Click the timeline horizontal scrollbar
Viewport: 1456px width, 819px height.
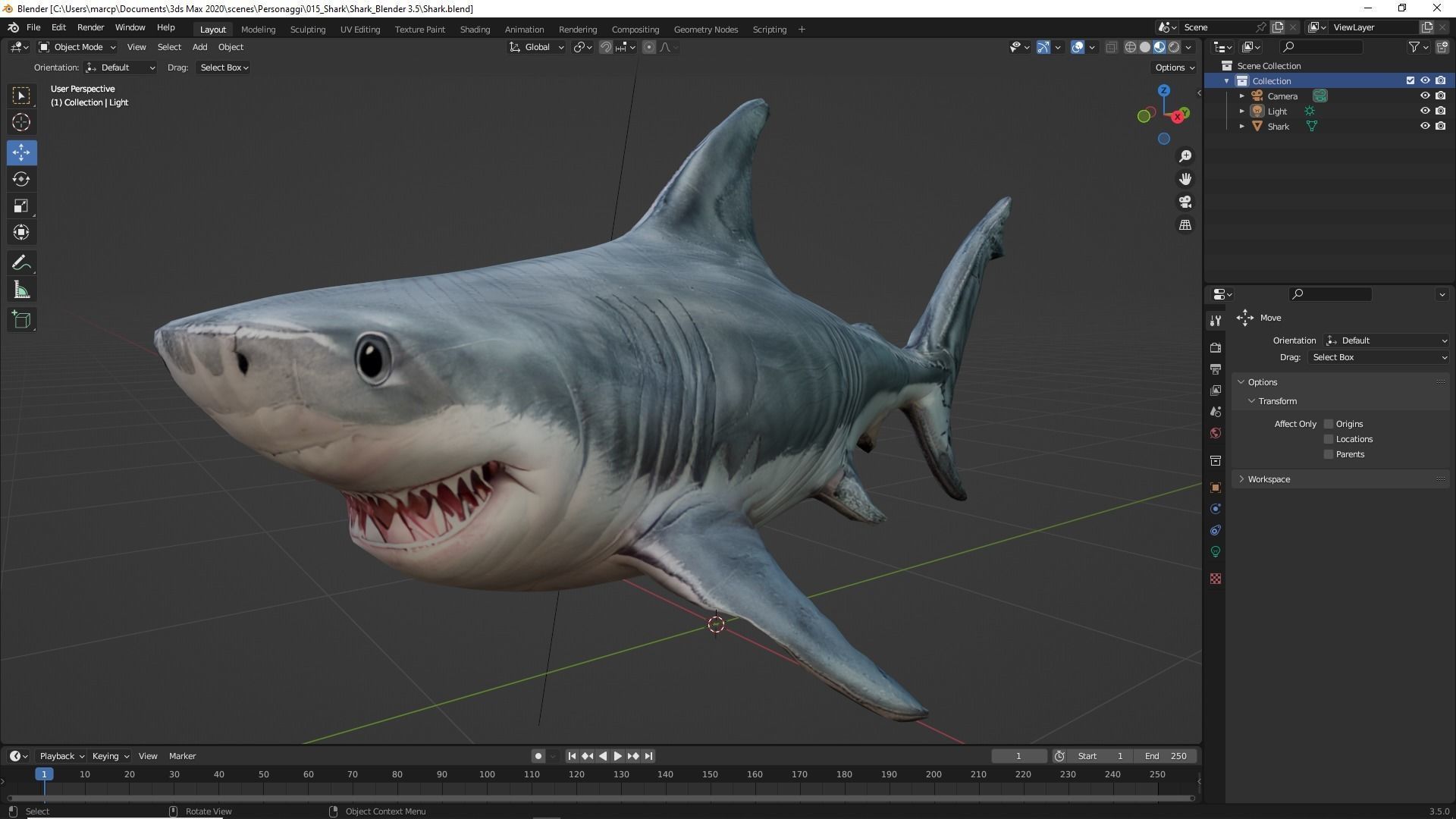(601, 798)
